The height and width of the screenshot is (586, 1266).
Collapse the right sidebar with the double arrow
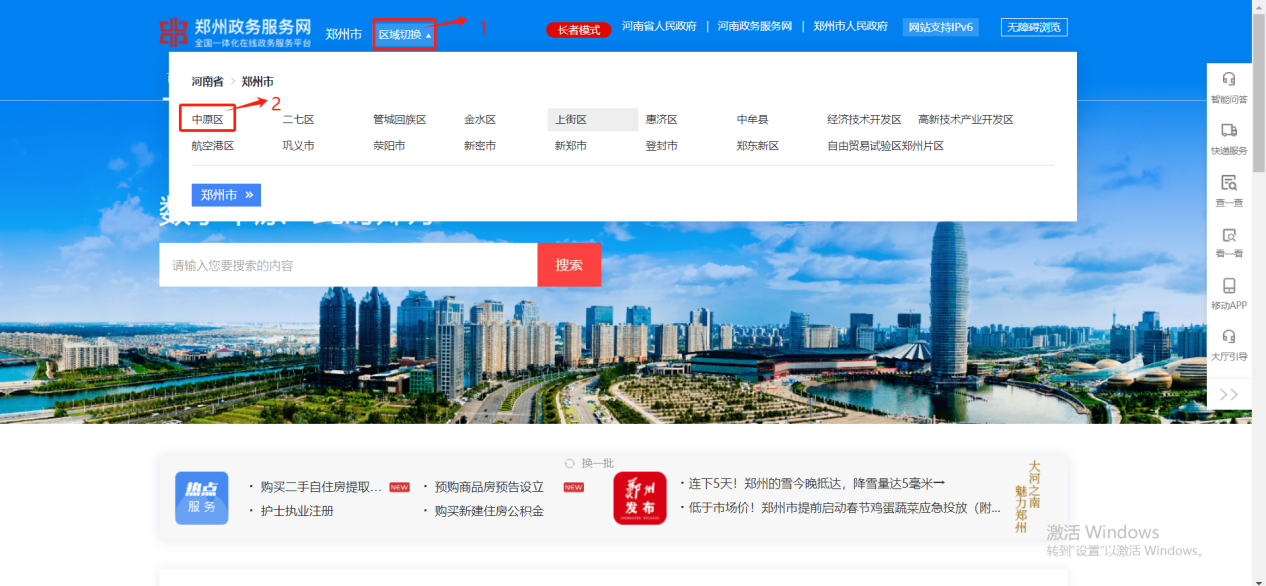pyautogui.click(x=1228, y=394)
